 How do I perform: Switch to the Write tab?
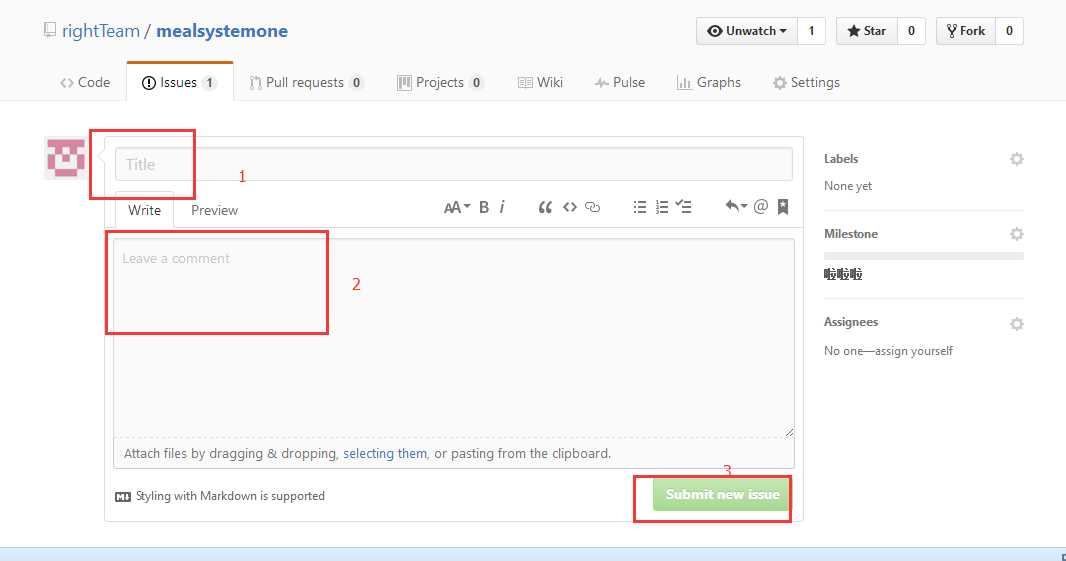click(144, 210)
